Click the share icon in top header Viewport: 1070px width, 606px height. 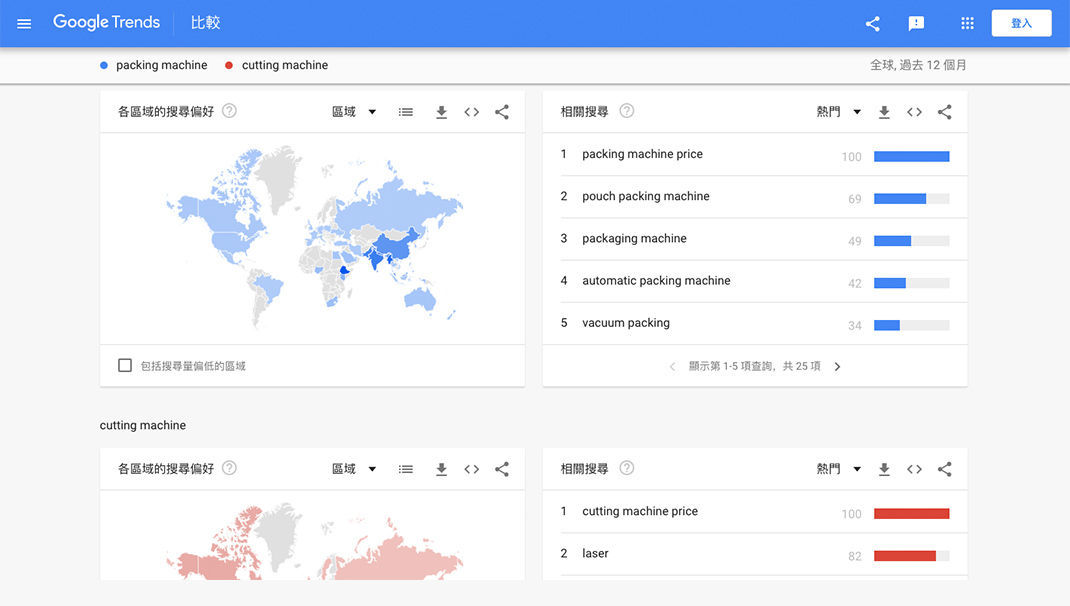click(x=872, y=23)
